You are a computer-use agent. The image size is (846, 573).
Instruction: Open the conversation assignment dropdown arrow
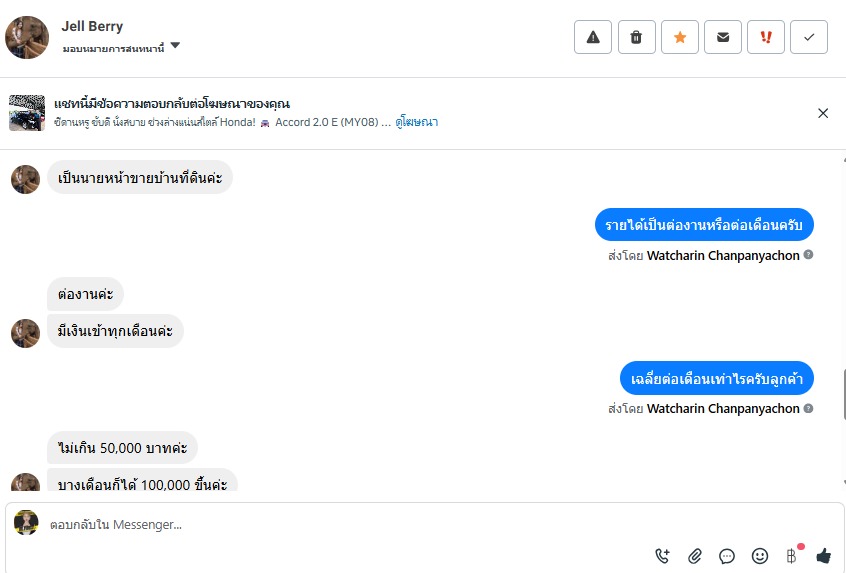[175, 46]
